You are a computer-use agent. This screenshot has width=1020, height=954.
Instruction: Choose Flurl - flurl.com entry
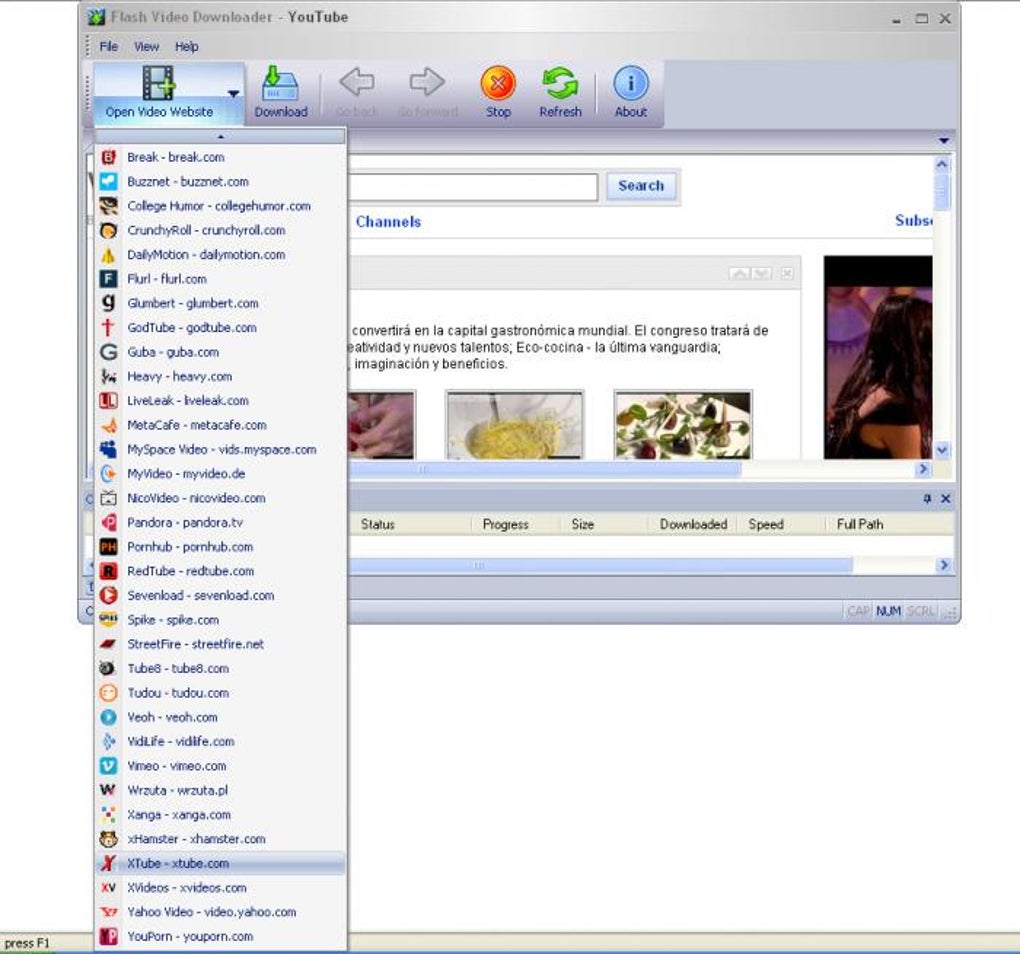[x=221, y=279]
